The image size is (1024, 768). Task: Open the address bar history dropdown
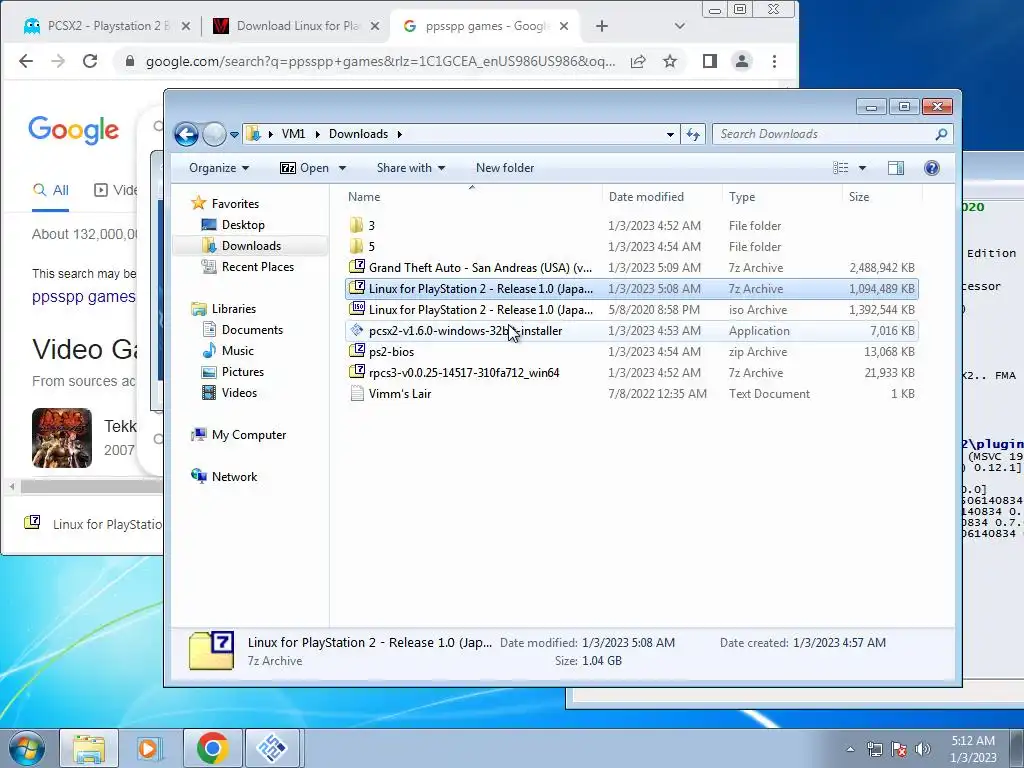[670, 135]
